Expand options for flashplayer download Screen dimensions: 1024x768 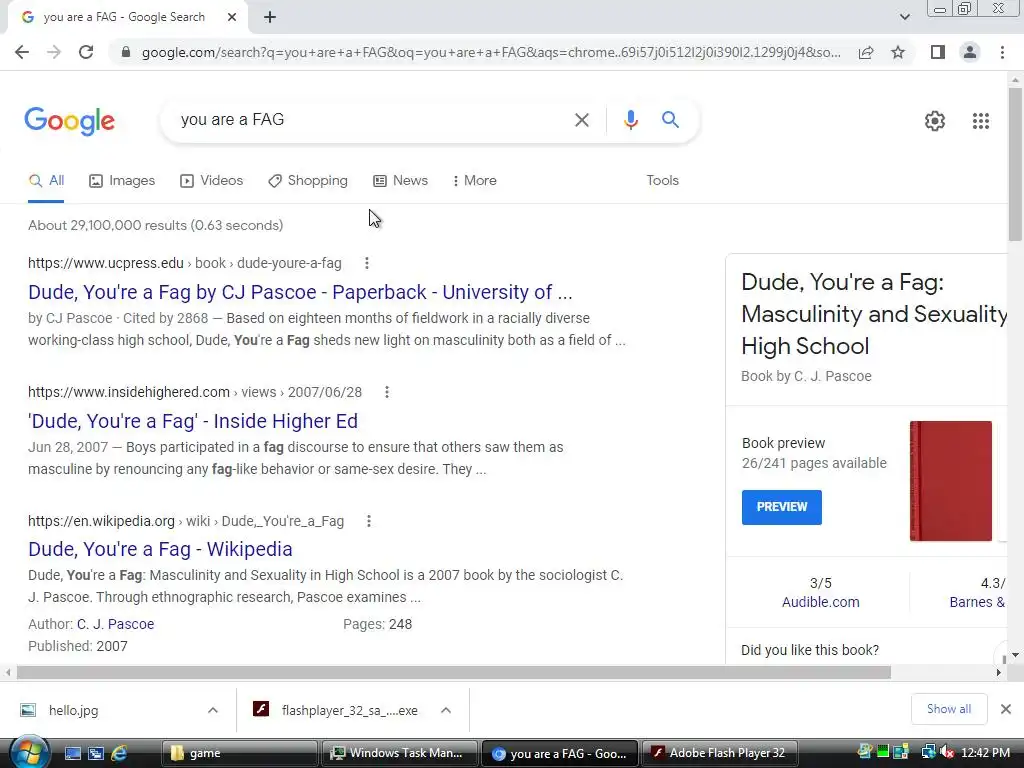[x=445, y=711]
